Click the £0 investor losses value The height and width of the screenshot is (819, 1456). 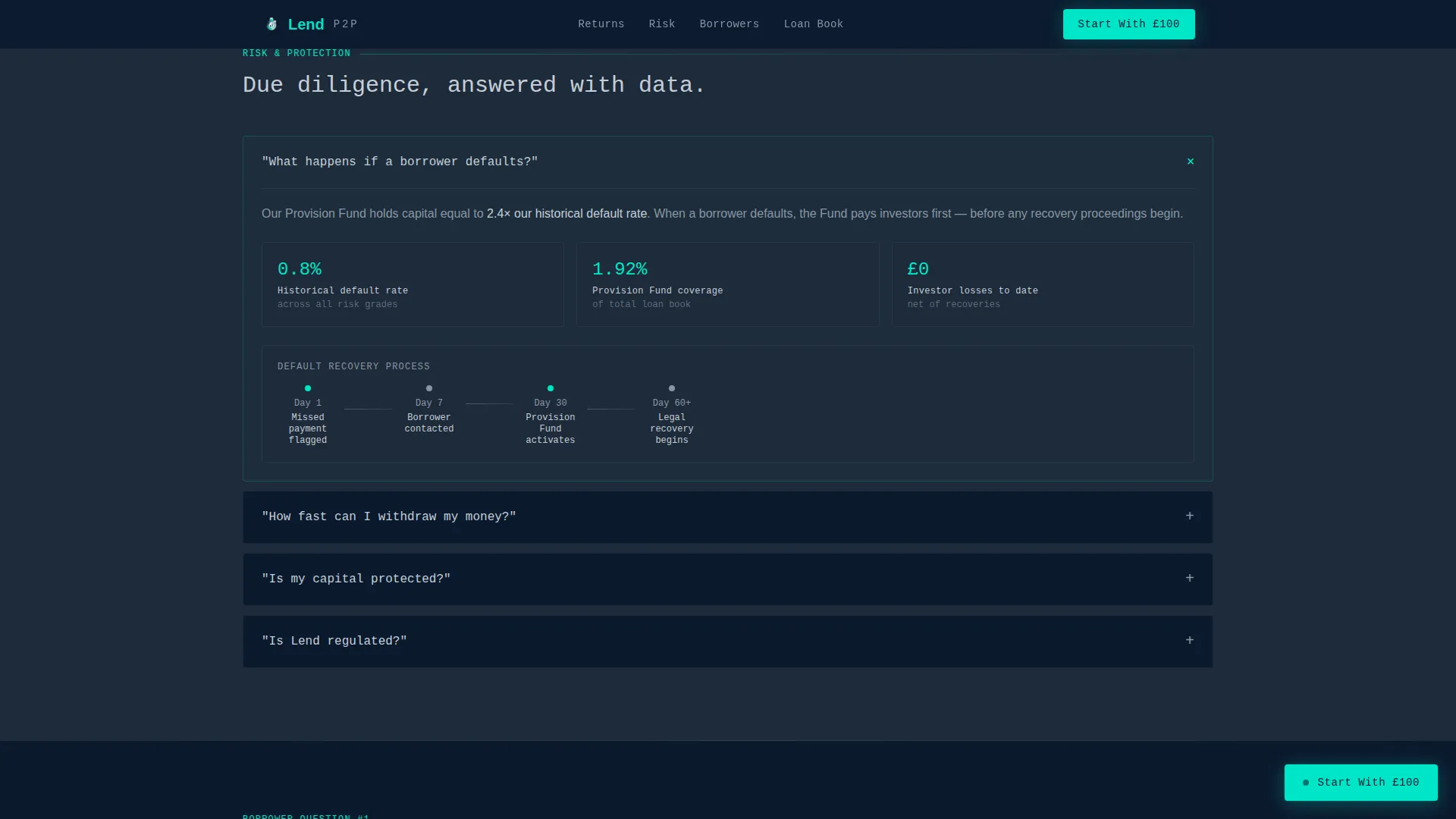point(918,269)
